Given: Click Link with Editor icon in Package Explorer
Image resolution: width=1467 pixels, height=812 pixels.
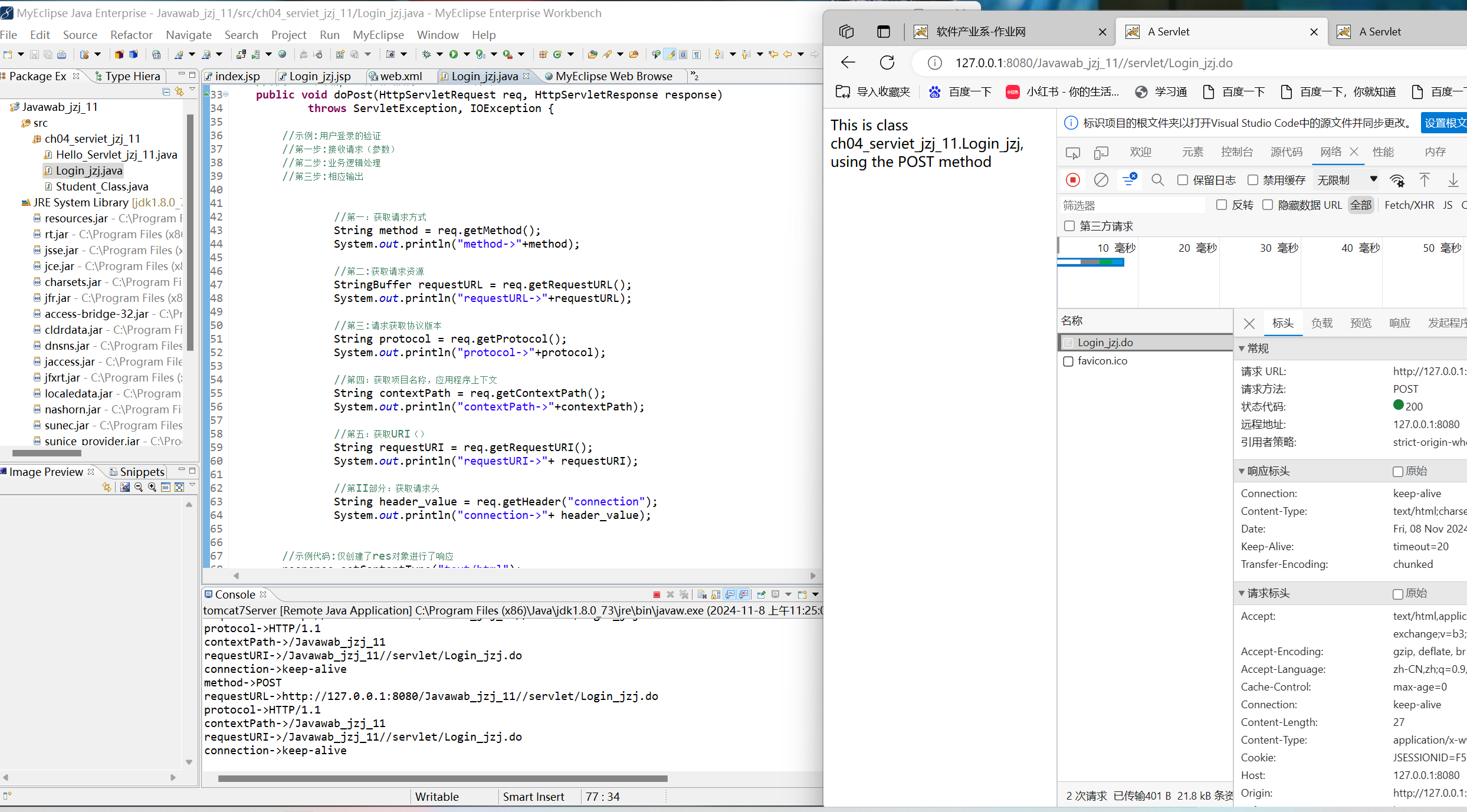Looking at the screenshot, I should click(x=179, y=91).
